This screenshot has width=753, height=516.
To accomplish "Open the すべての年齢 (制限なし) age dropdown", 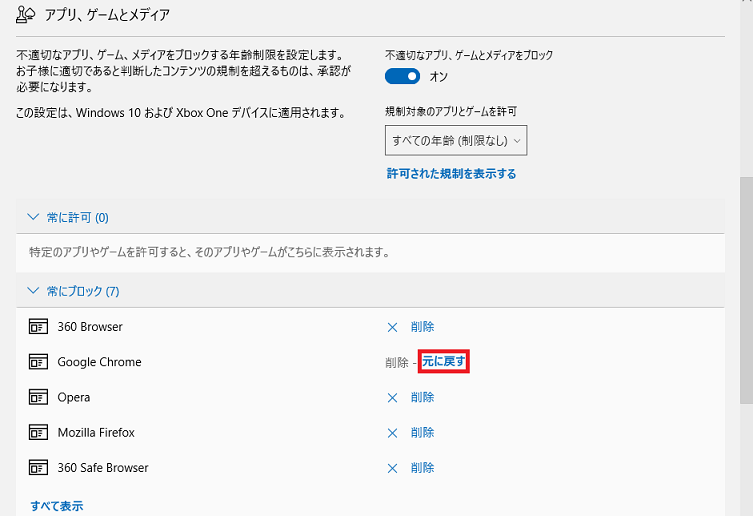I will [456, 140].
